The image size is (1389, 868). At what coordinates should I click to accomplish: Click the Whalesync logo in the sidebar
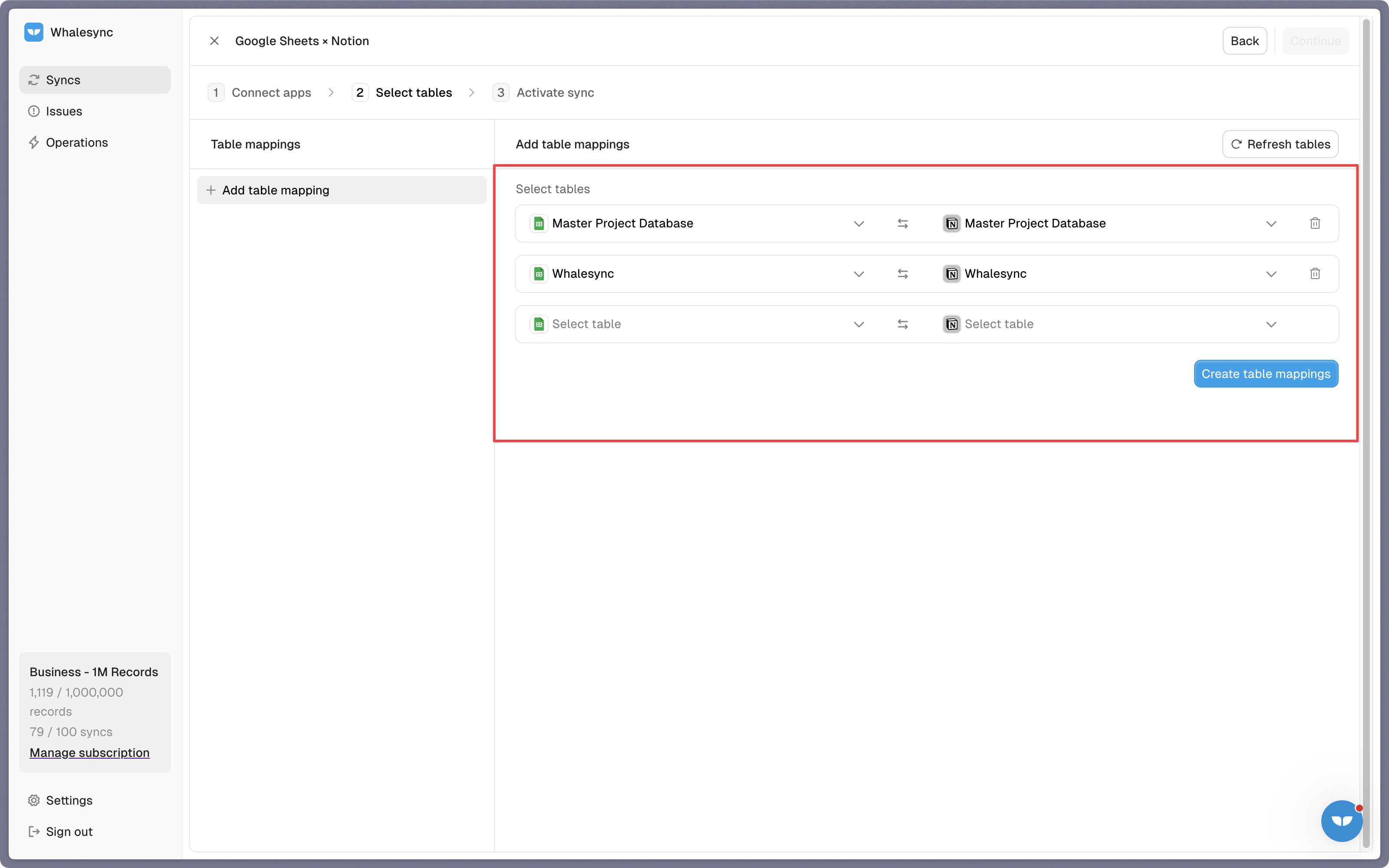34,32
